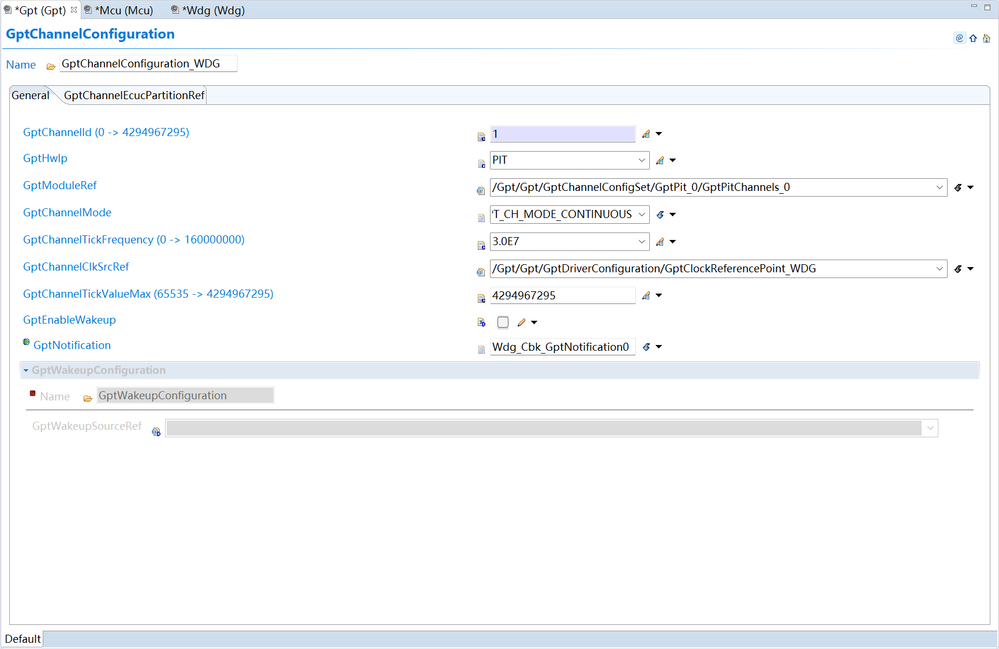Click the GptChannelId label link
Viewport: 999px width, 649px height.
click(106, 132)
